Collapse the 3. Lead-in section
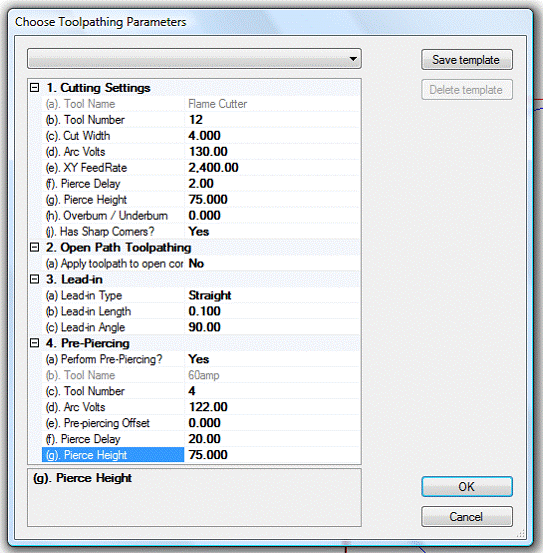The width and height of the screenshot is (545, 554). click(x=34, y=279)
